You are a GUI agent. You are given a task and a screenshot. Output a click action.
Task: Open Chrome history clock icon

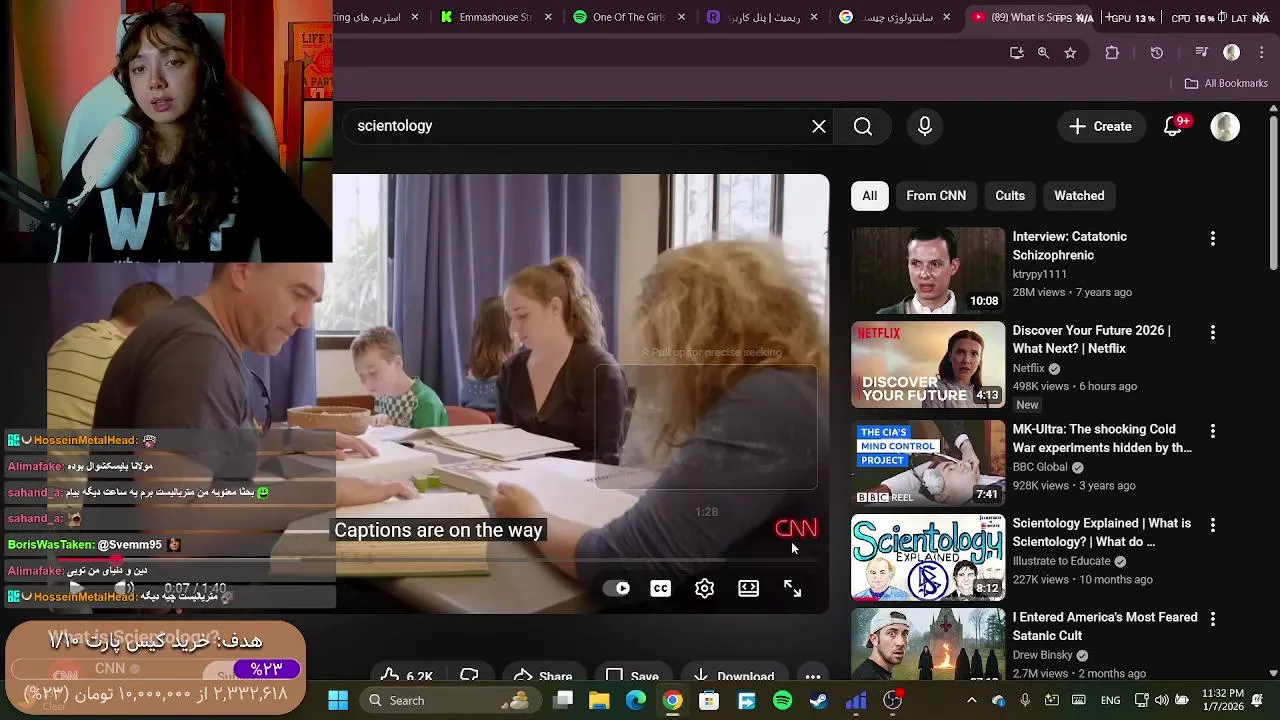(1157, 53)
